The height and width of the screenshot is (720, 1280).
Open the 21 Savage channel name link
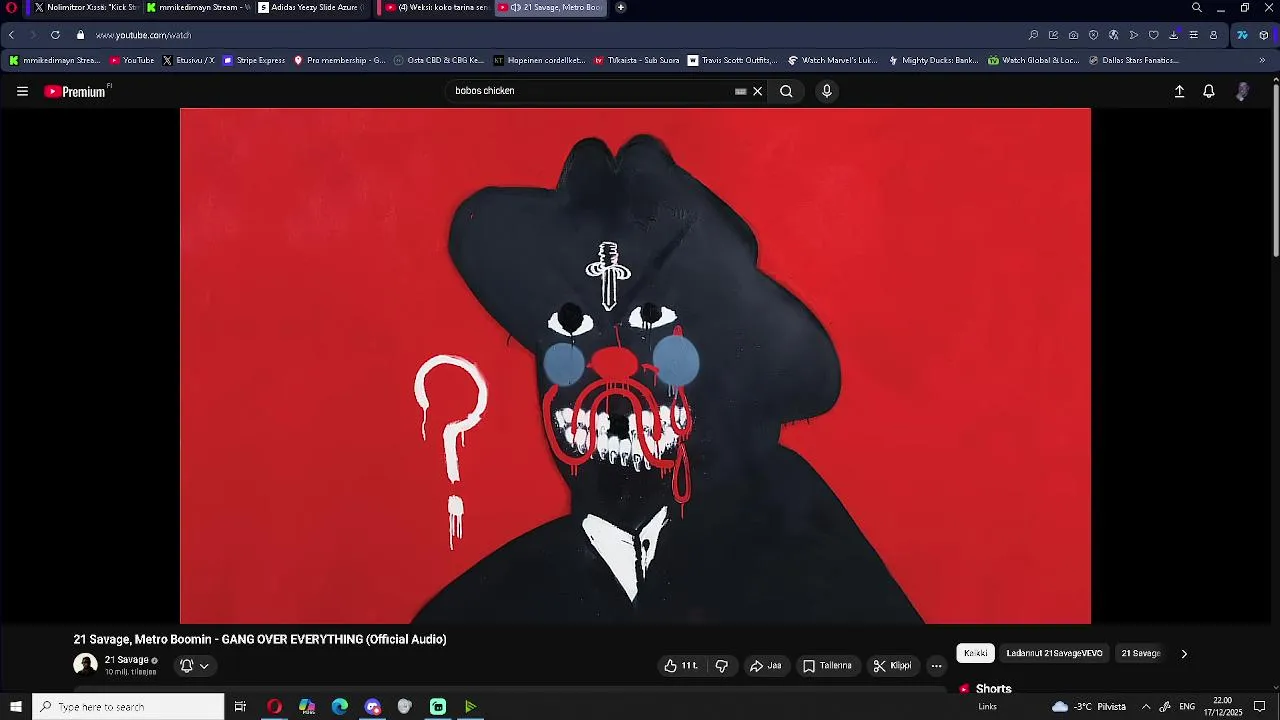126,660
